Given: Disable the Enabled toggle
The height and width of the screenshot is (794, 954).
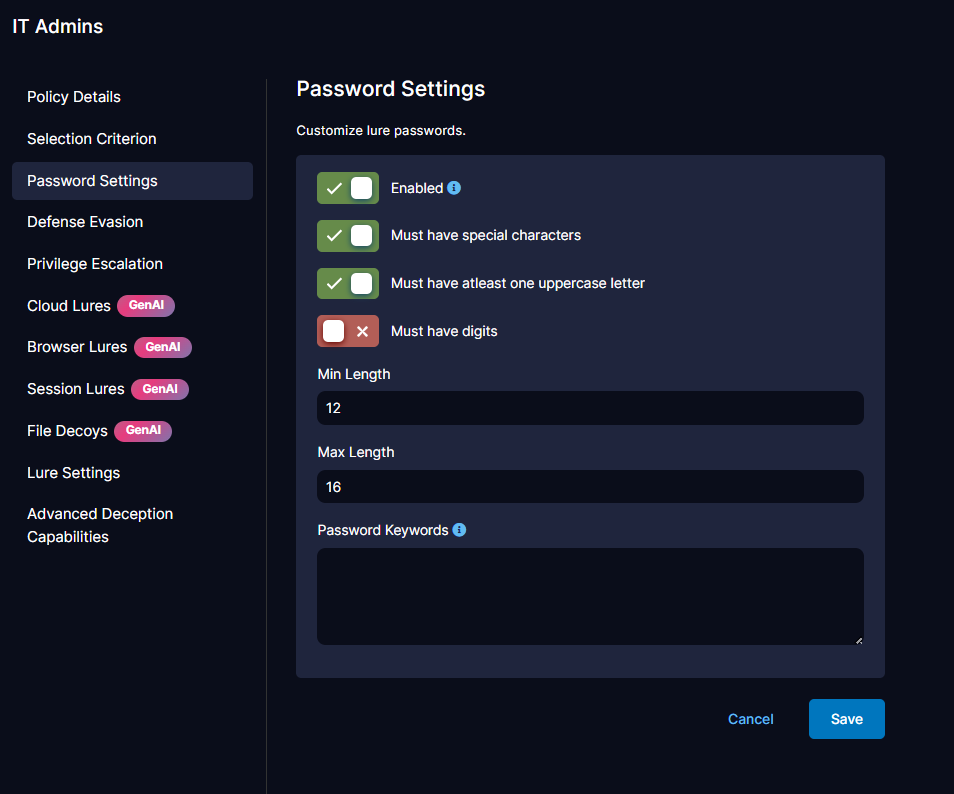Looking at the screenshot, I should [347, 188].
